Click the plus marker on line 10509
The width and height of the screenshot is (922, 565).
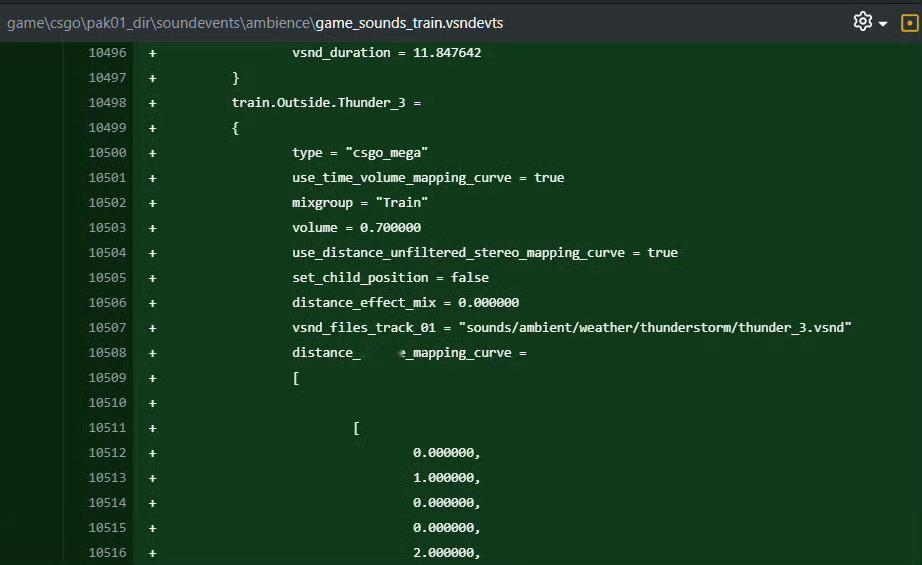click(152, 378)
